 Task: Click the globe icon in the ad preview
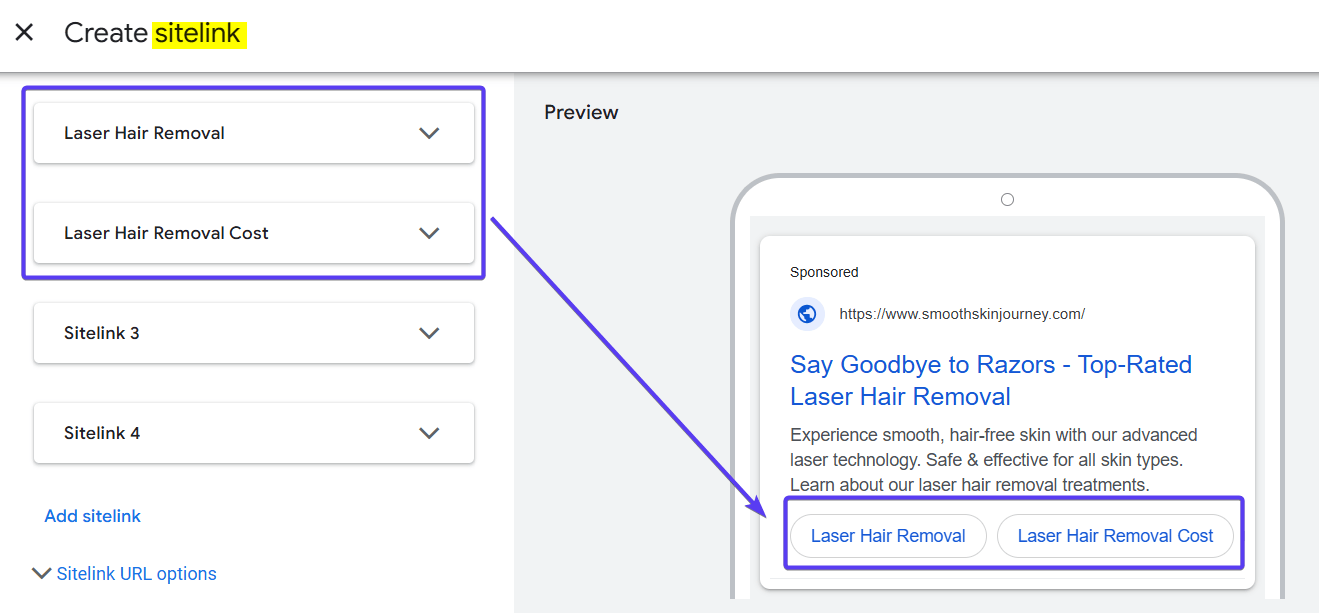807,314
